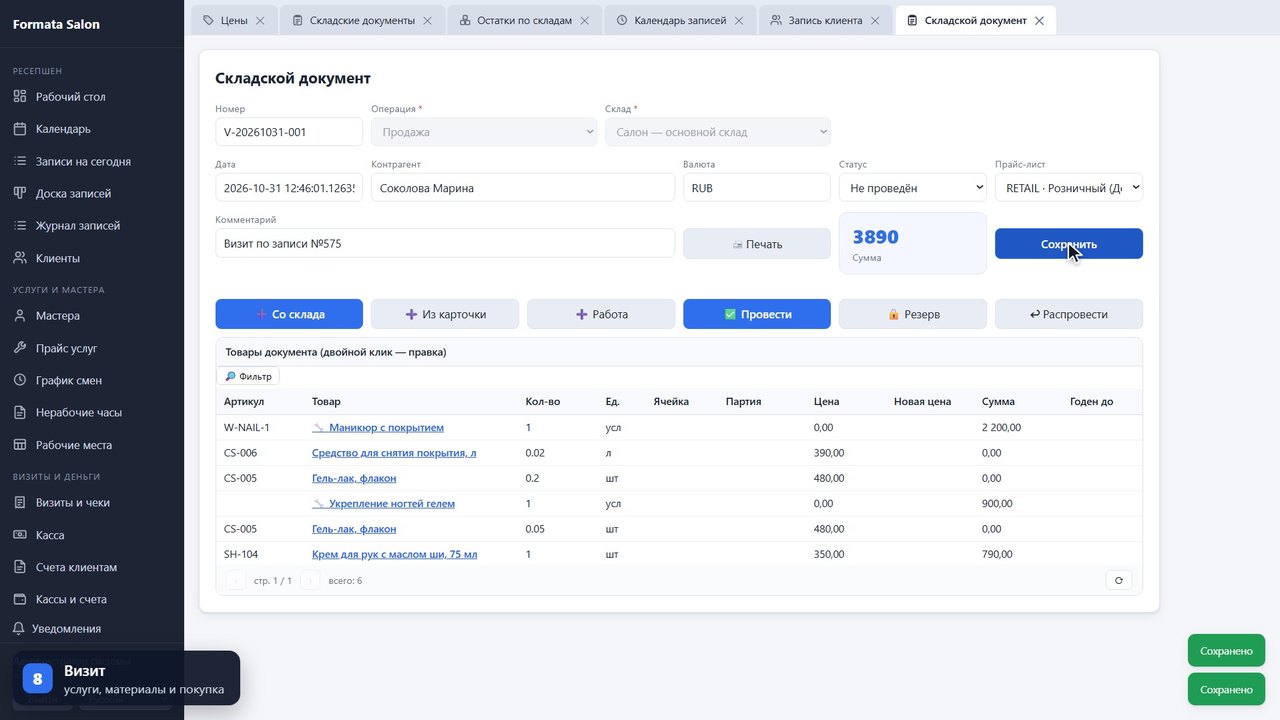
Task: Close the Запись клиента tab
Action: coord(875,20)
